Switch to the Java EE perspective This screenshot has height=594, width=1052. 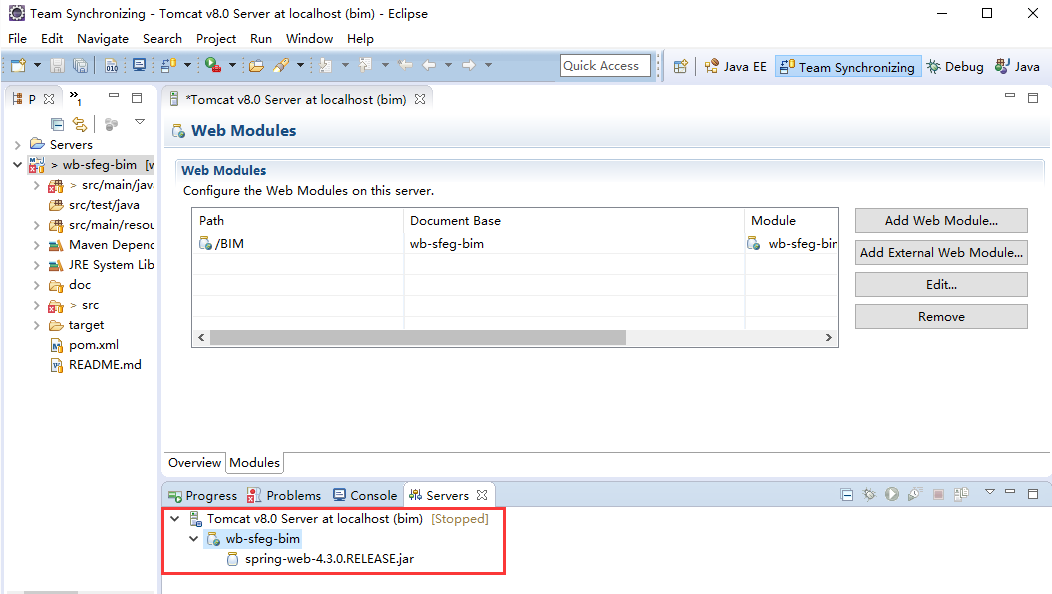[735, 67]
